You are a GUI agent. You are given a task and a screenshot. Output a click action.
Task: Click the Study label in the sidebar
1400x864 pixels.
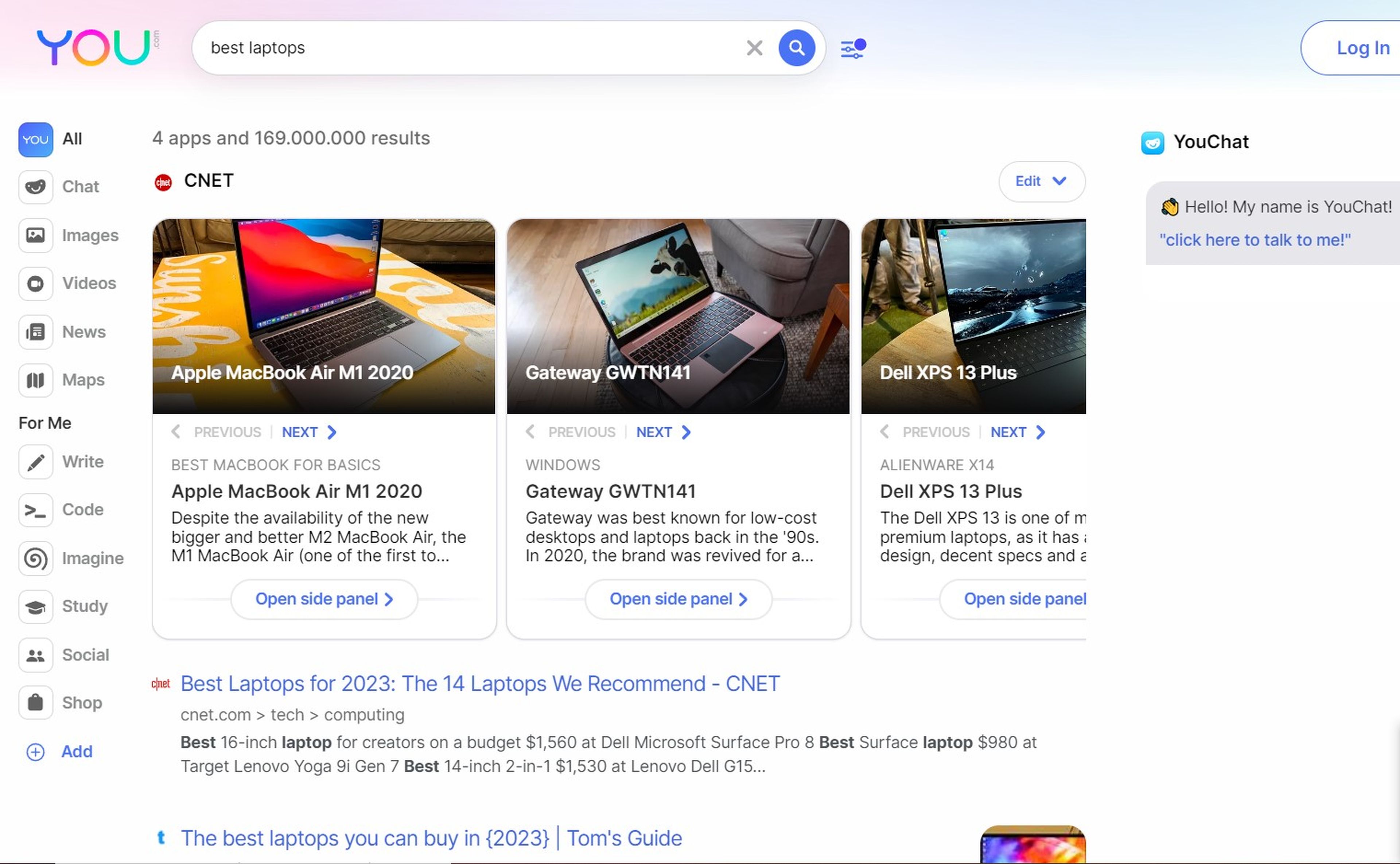click(x=85, y=606)
